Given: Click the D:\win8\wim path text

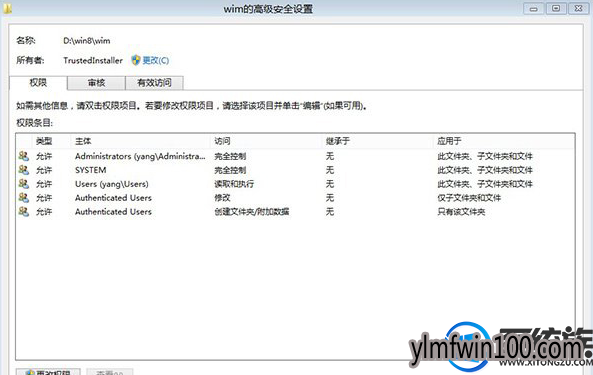Looking at the screenshot, I should tap(87, 40).
